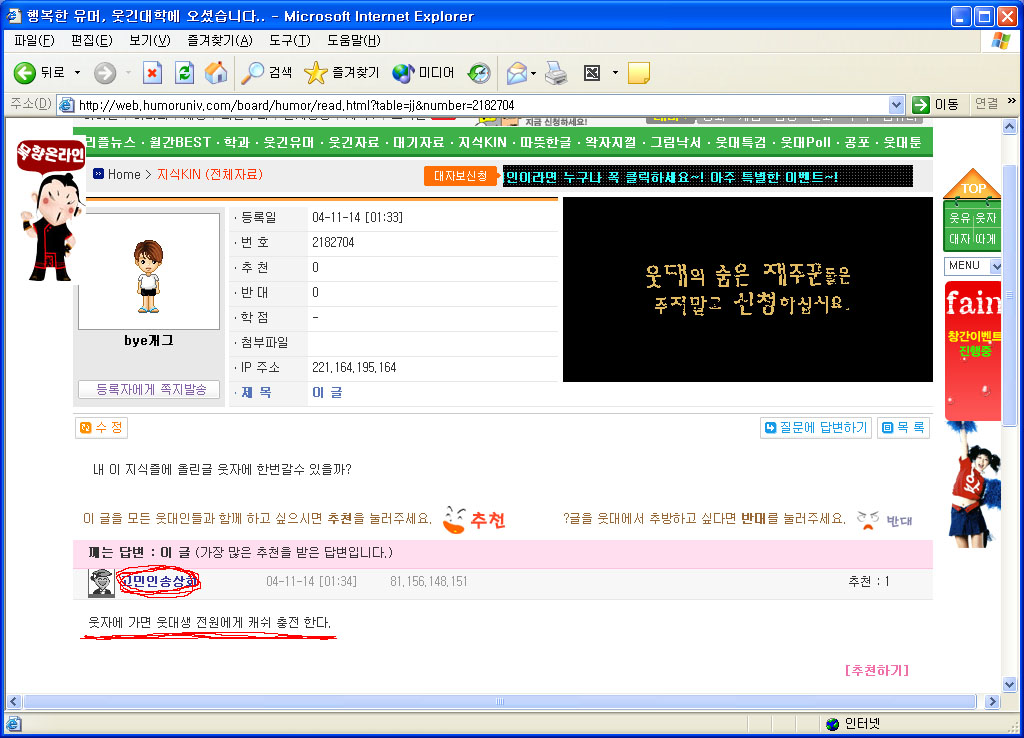Open the 지식KIN navigation tab
This screenshot has height=738, width=1024.
point(483,143)
